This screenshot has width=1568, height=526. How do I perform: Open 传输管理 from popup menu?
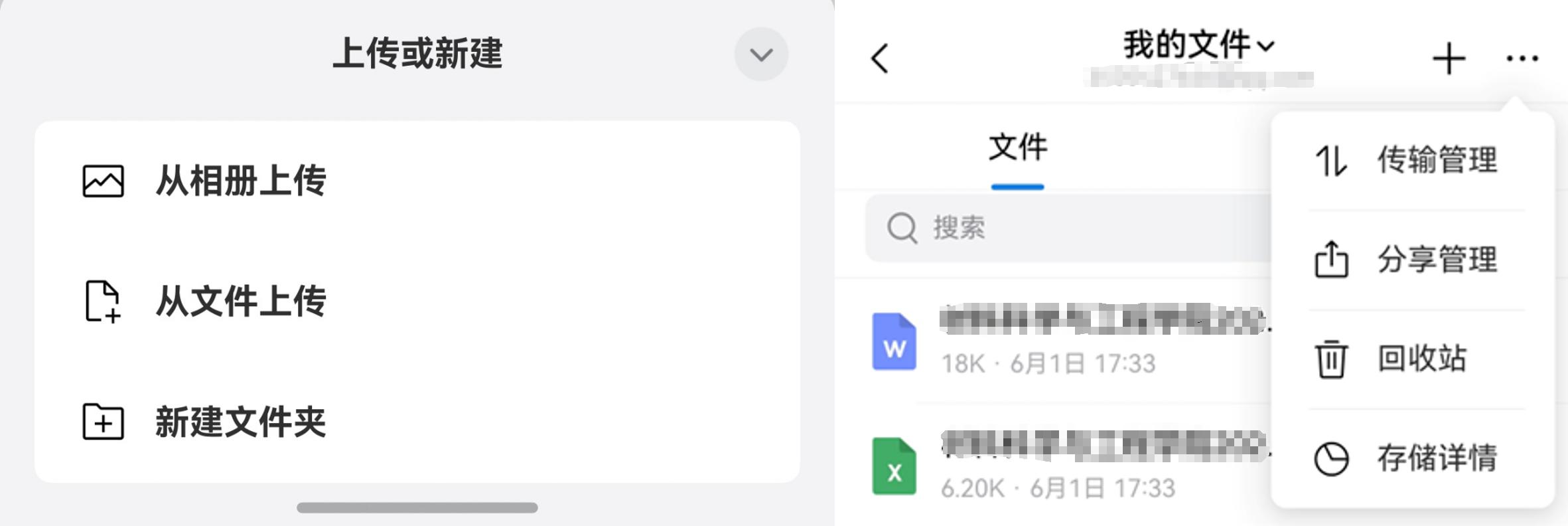click(1413, 160)
